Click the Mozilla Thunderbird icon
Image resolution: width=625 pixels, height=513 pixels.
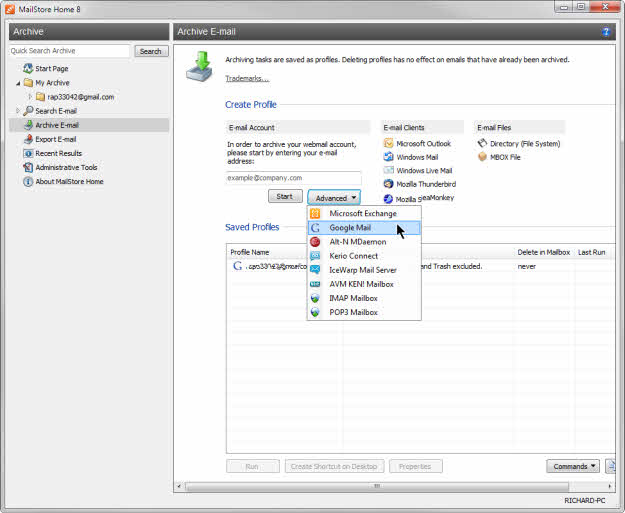(x=389, y=184)
